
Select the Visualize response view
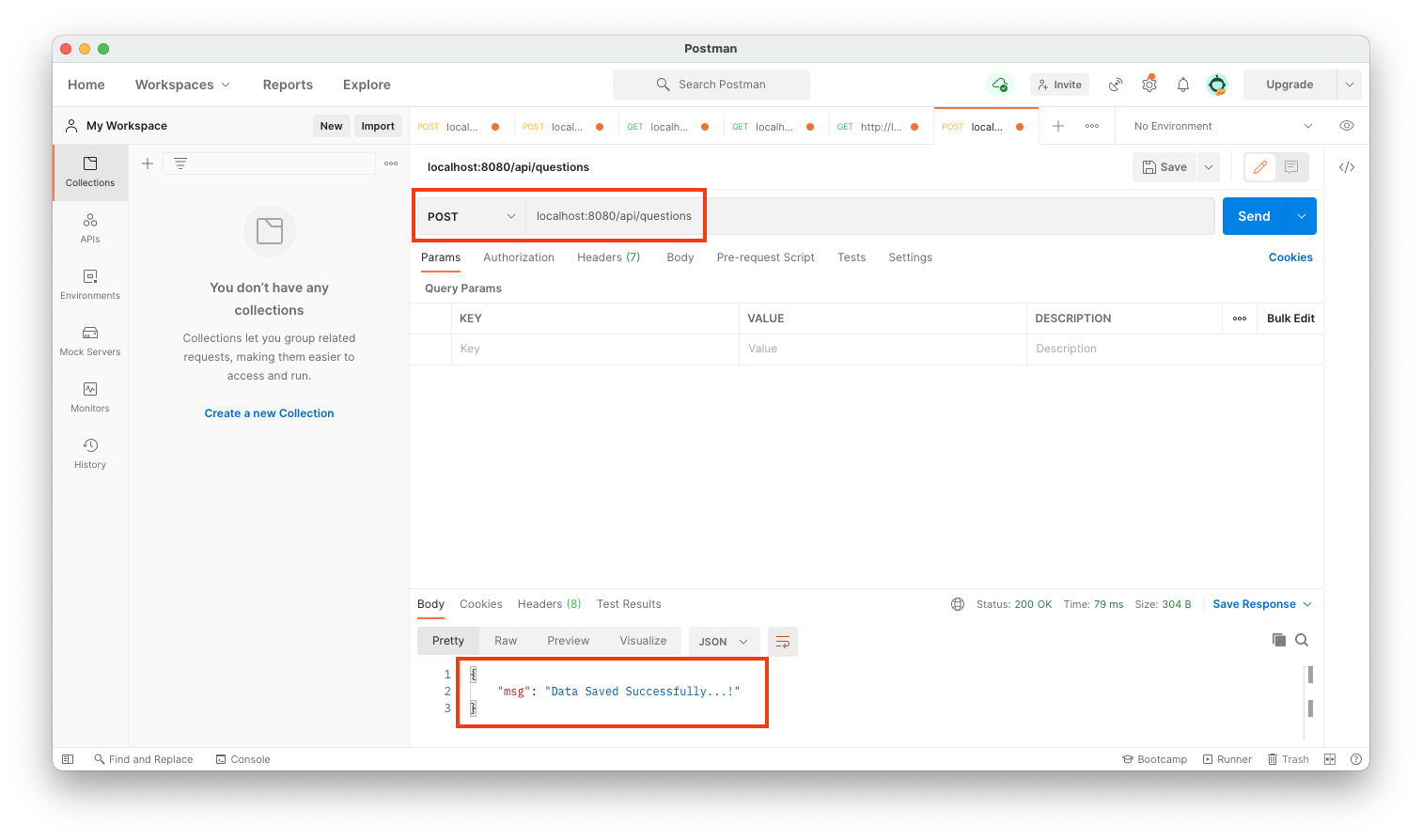(643, 641)
